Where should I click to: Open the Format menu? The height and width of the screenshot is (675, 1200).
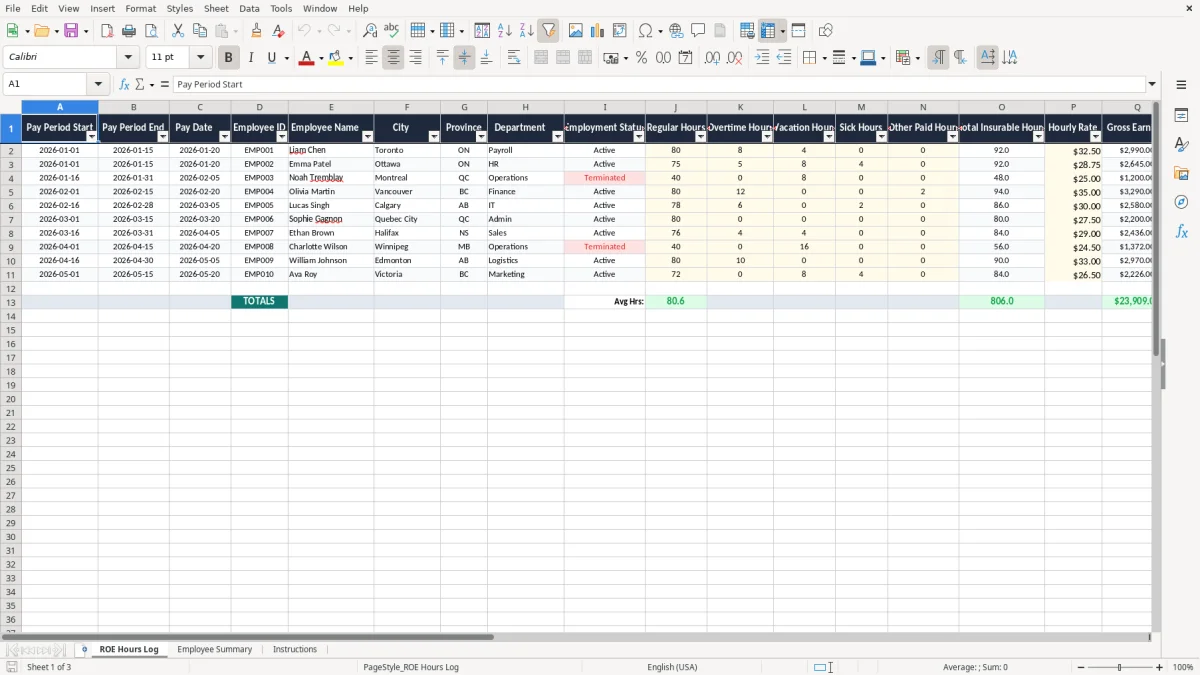[140, 8]
